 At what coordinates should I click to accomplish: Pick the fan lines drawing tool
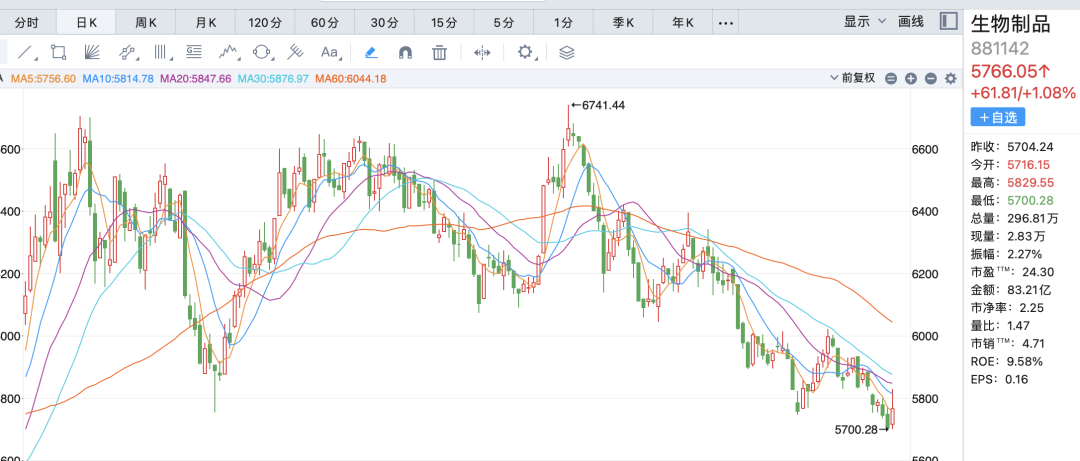91,52
